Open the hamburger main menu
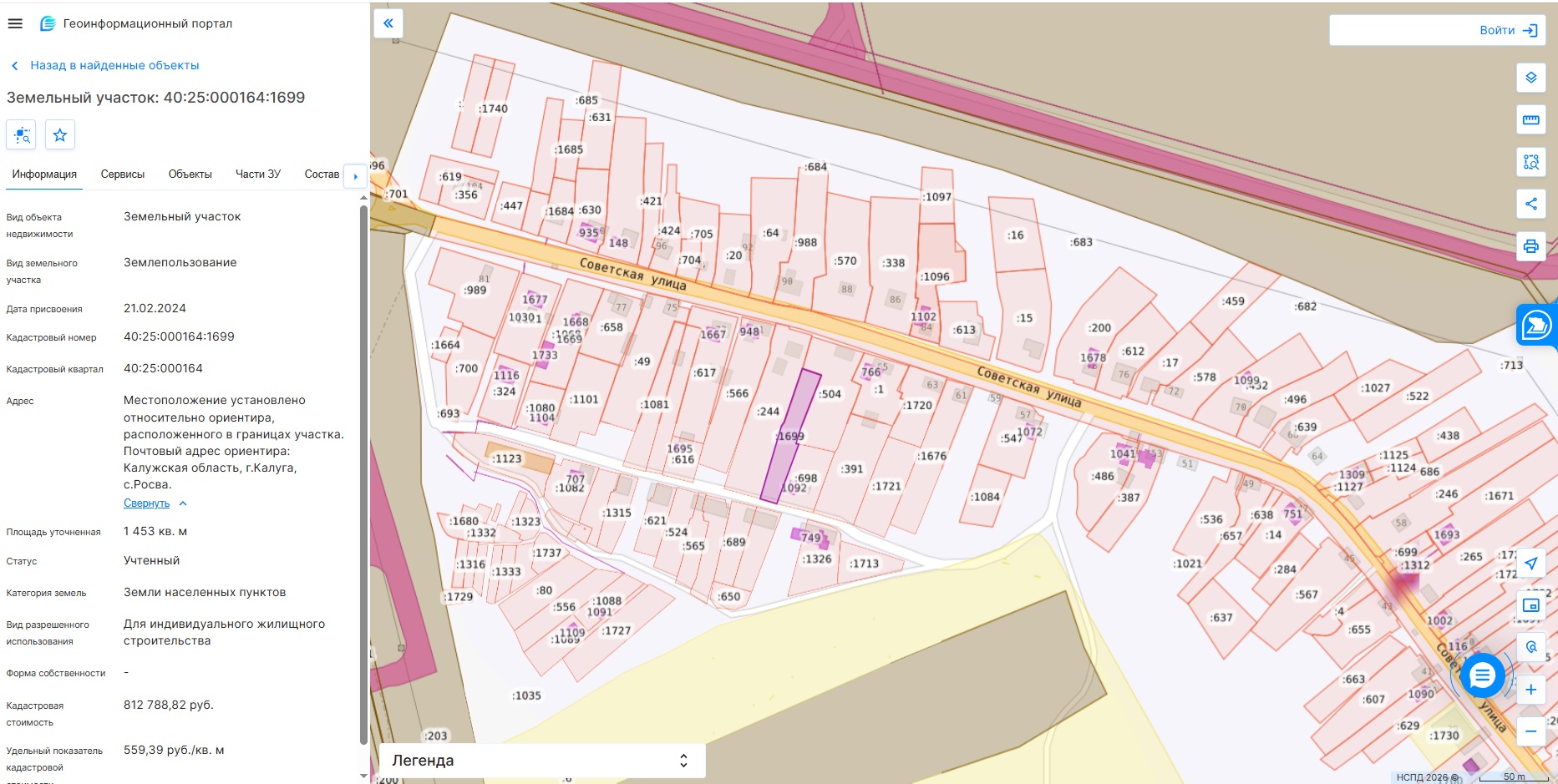Image resolution: width=1558 pixels, height=784 pixels. click(15, 23)
